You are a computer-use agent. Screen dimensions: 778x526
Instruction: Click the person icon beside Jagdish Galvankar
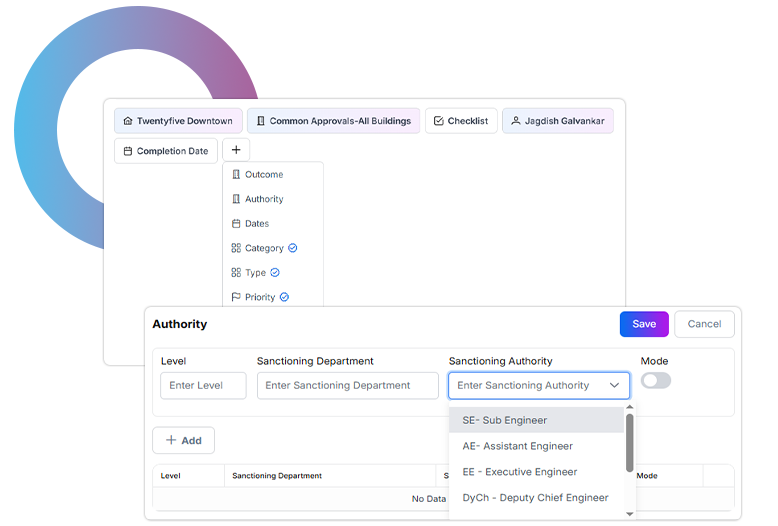515,121
